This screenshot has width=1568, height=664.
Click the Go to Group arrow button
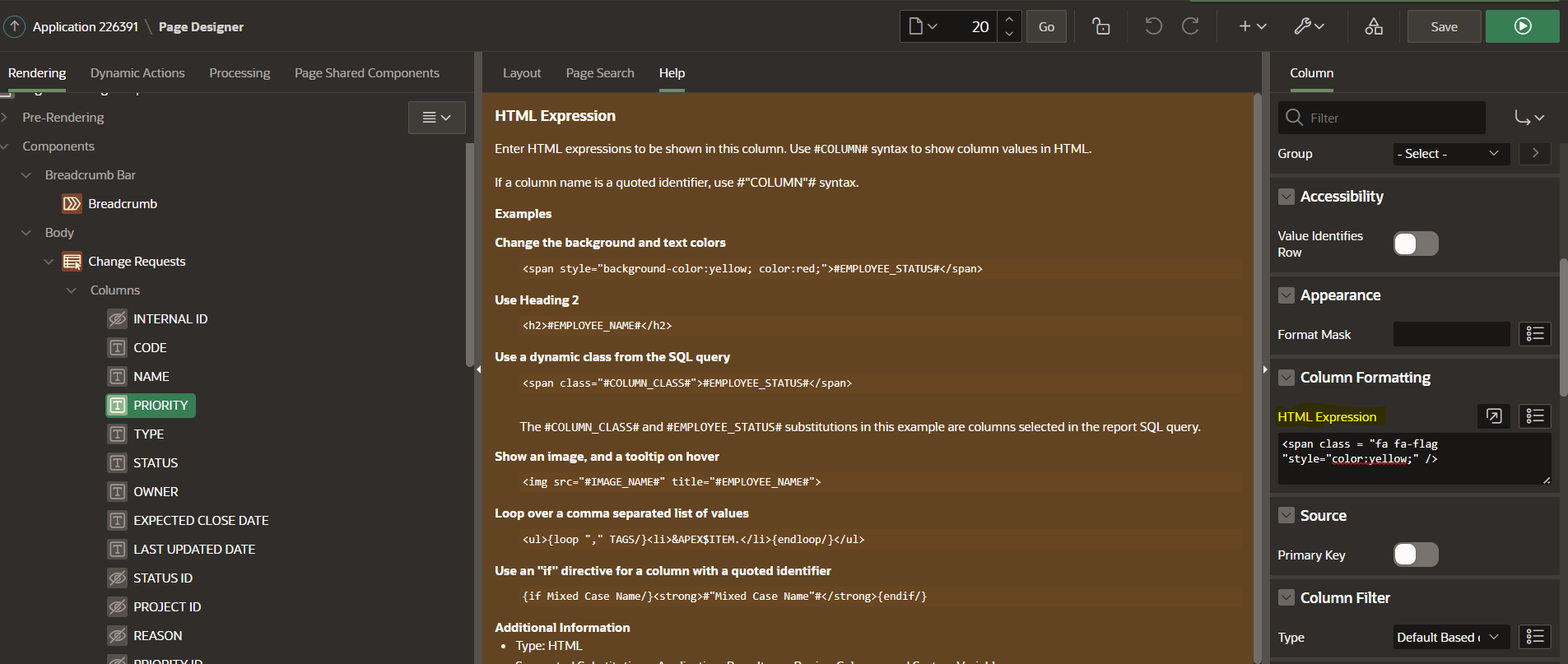(1535, 153)
